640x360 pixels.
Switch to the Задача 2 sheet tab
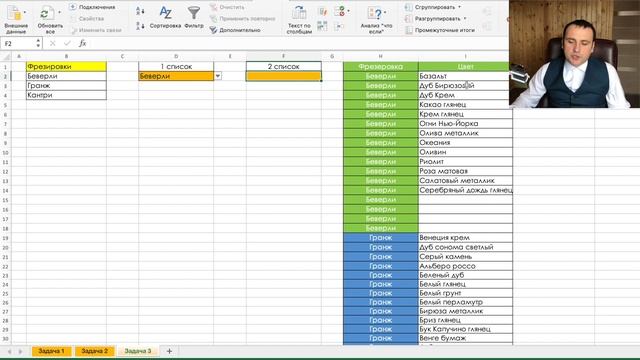coord(95,351)
